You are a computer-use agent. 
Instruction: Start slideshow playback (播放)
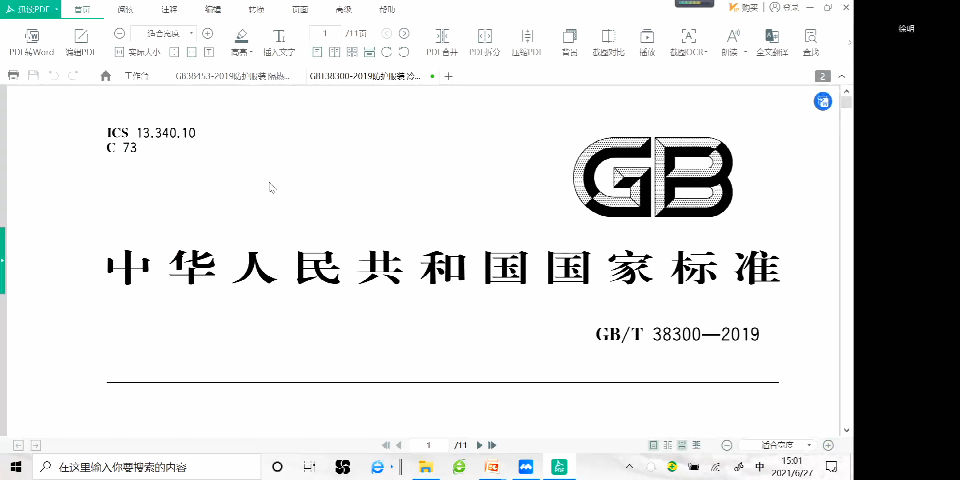(647, 42)
